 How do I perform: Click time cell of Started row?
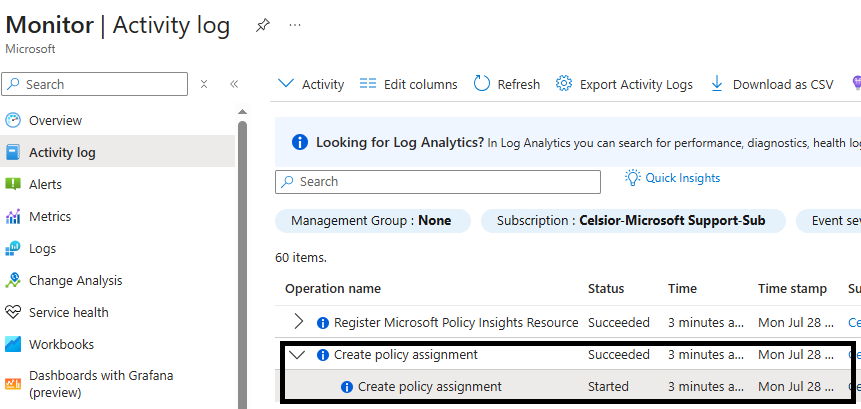[706, 386]
